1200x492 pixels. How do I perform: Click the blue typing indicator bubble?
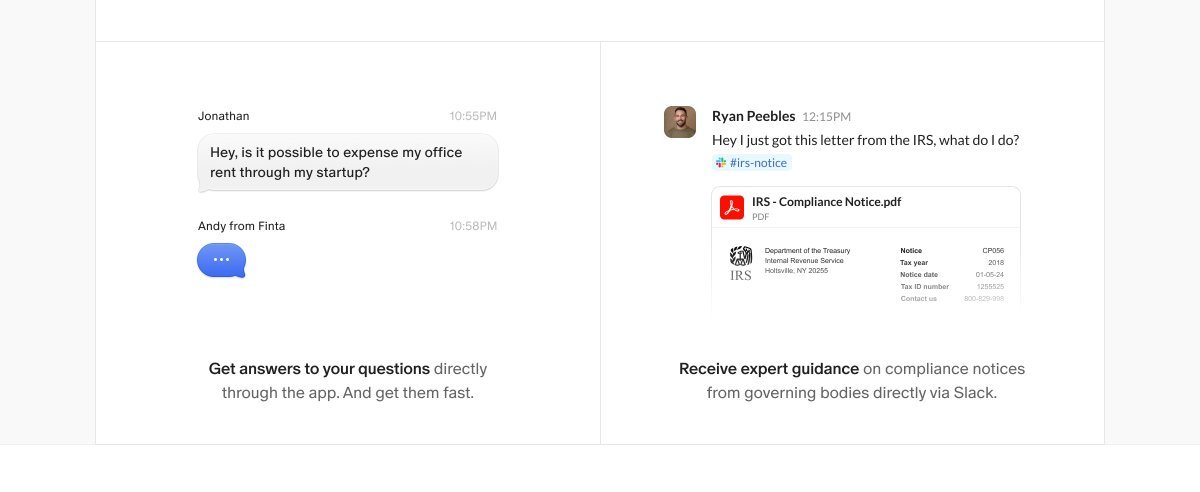[x=221, y=260]
